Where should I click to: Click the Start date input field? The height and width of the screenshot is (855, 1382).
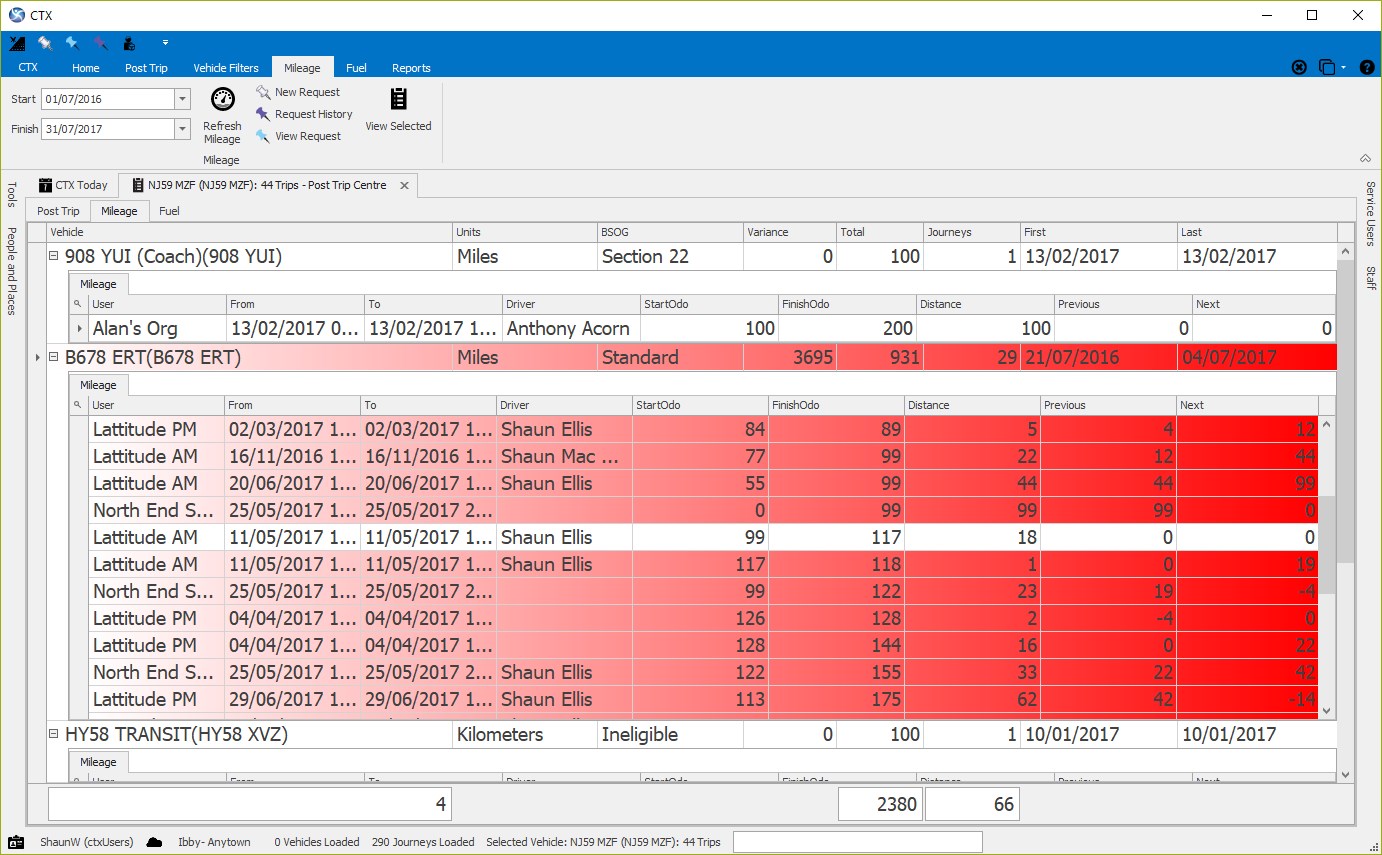[x=108, y=99]
